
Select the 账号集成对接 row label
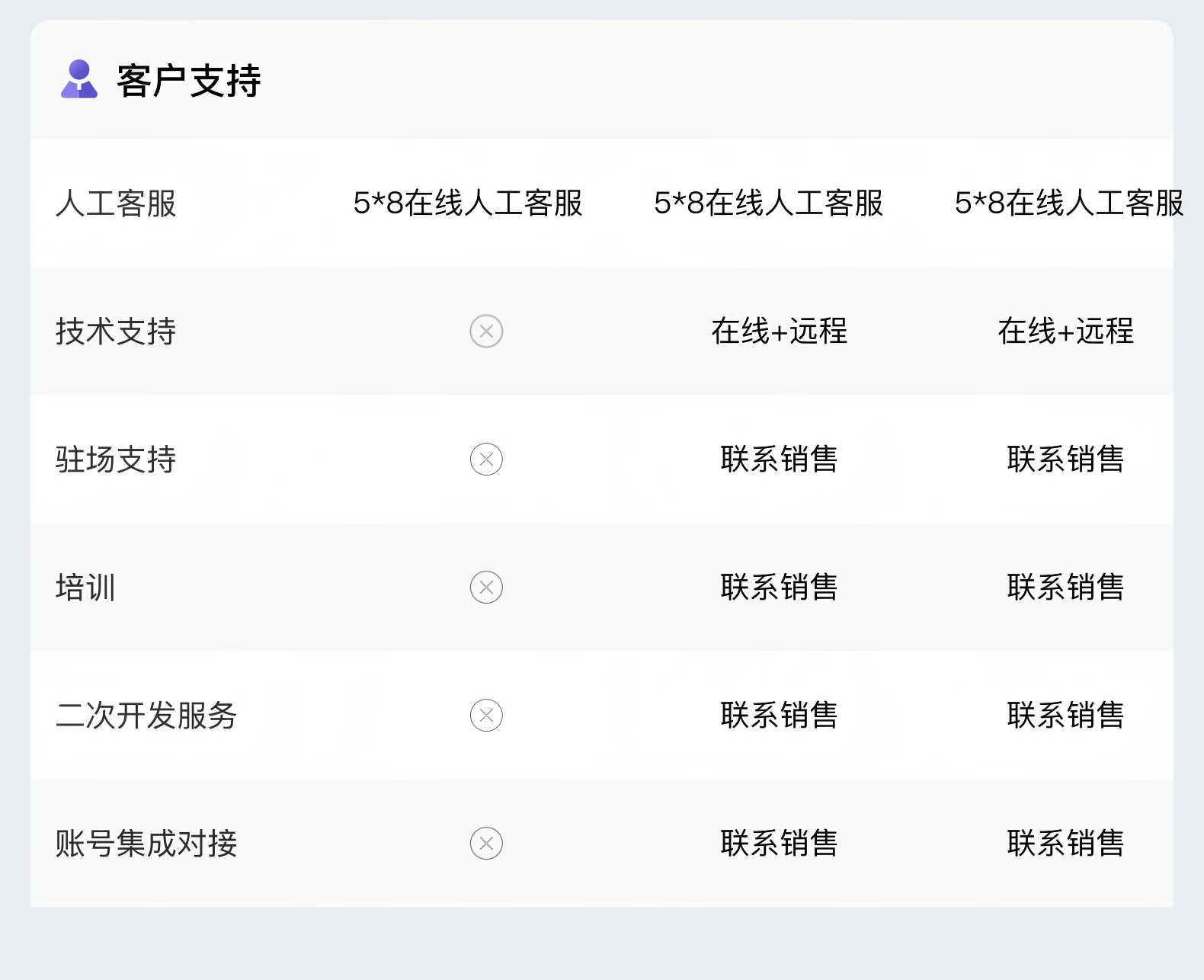[x=146, y=844]
